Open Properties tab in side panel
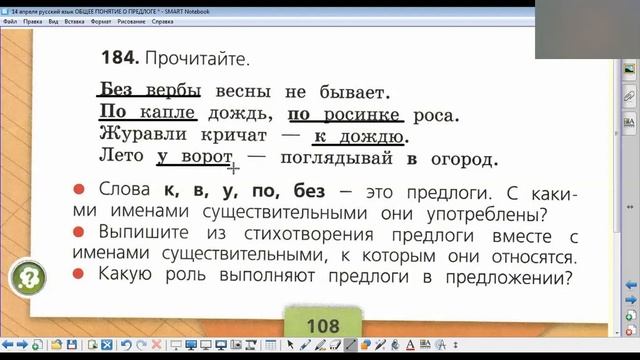The width and height of the screenshot is (640, 360). coord(629,122)
